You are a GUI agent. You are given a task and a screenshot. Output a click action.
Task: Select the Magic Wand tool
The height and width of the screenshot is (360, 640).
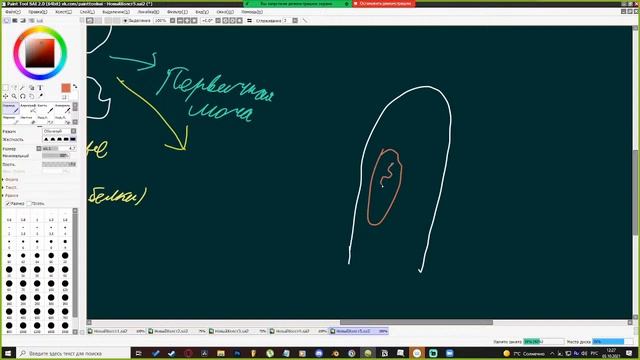click(22, 88)
